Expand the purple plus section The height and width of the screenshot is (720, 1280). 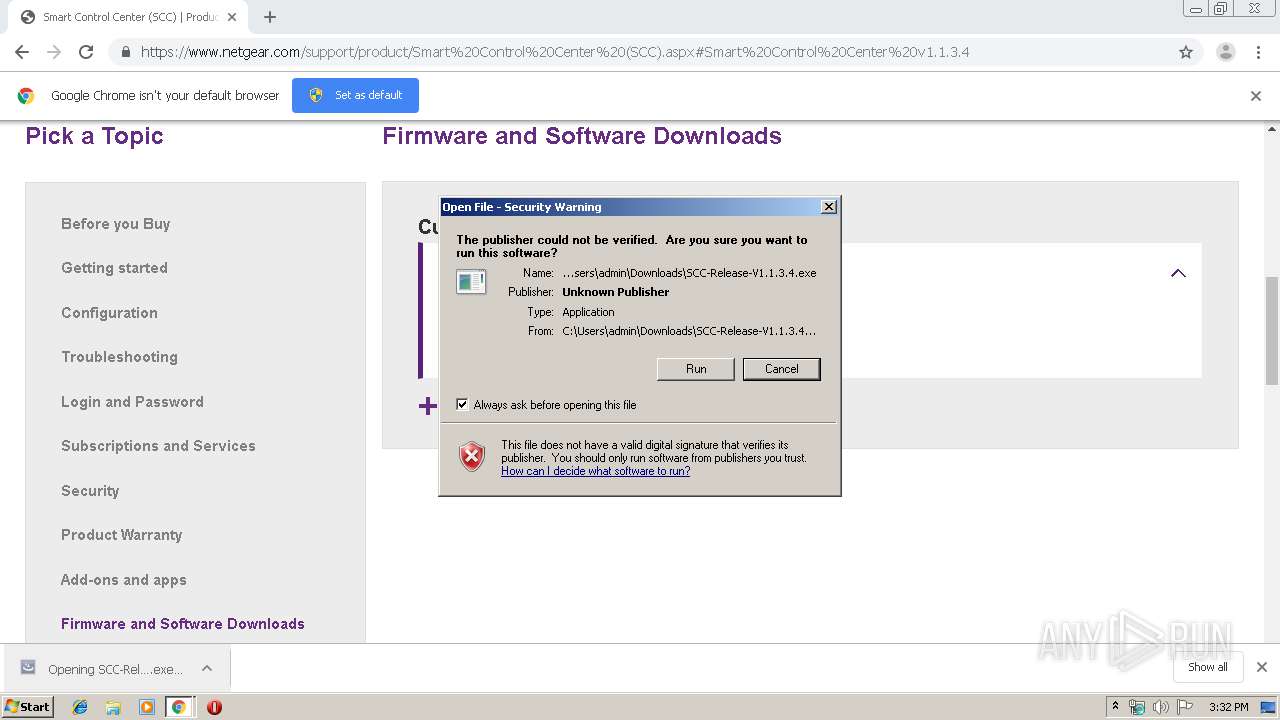point(428,405)
